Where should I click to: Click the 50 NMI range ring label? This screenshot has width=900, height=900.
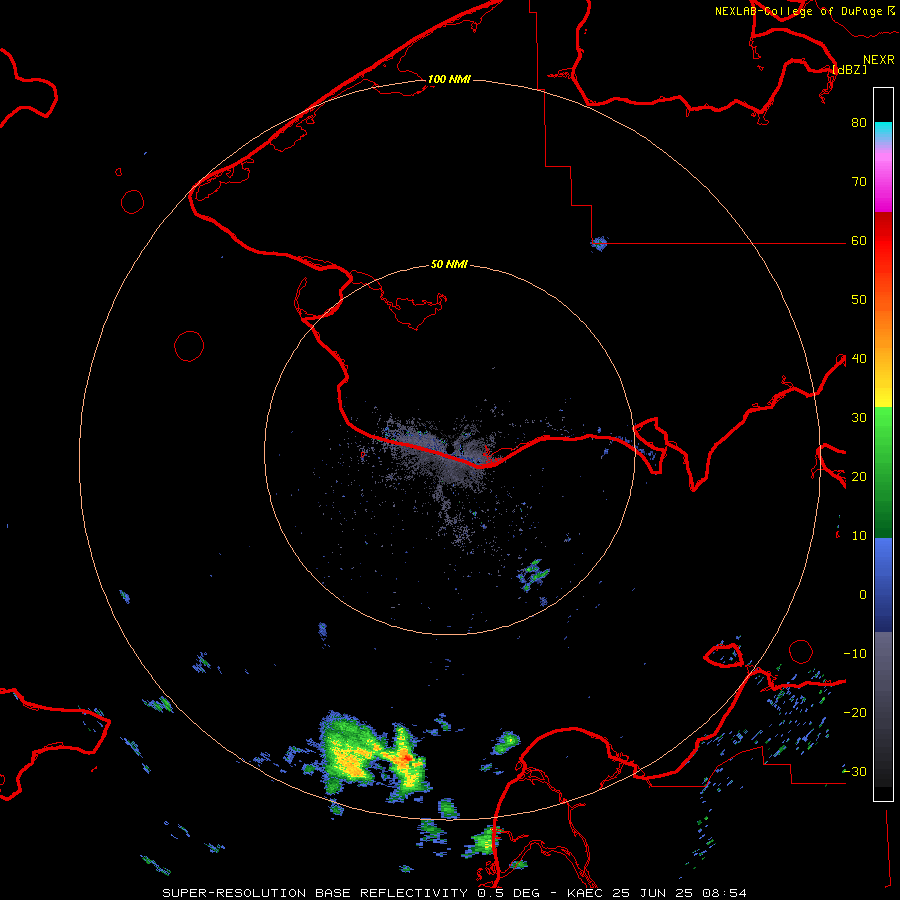pos(449,265)
